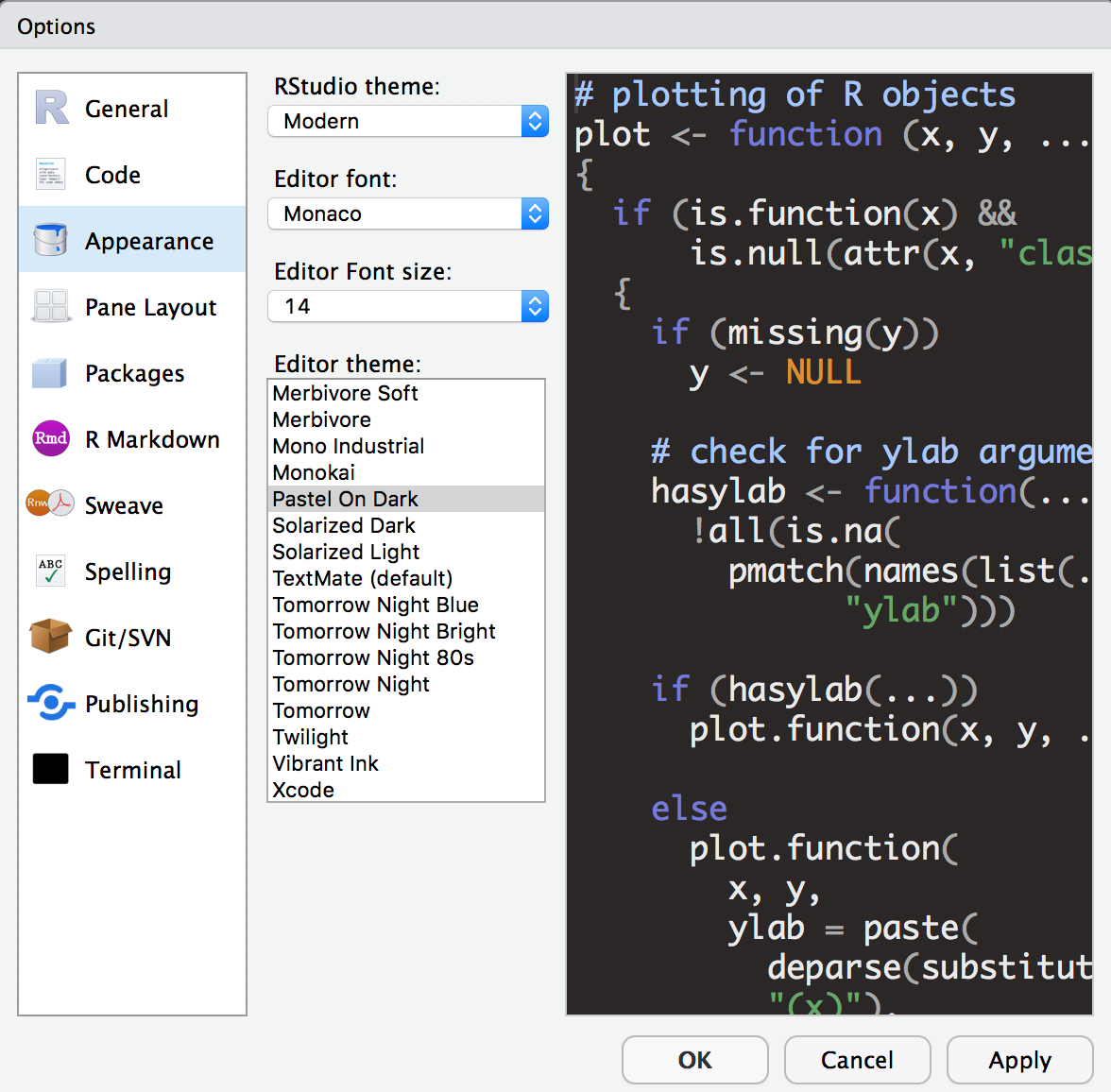
Task: Click the Pane Layout grid icon
Action: click(50, 307)
